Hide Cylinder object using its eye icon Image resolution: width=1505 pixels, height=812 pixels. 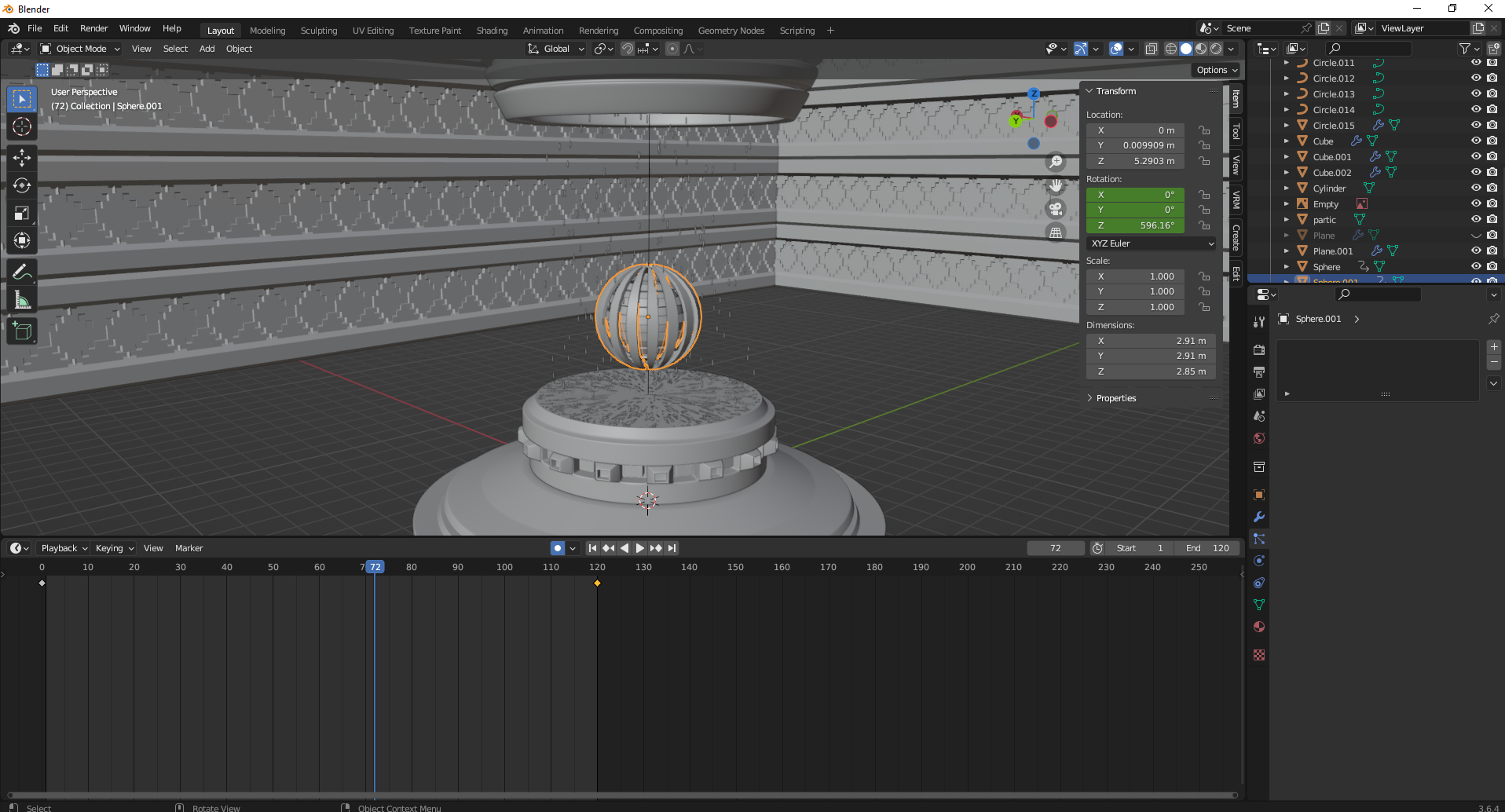[x=1476, y=188]
